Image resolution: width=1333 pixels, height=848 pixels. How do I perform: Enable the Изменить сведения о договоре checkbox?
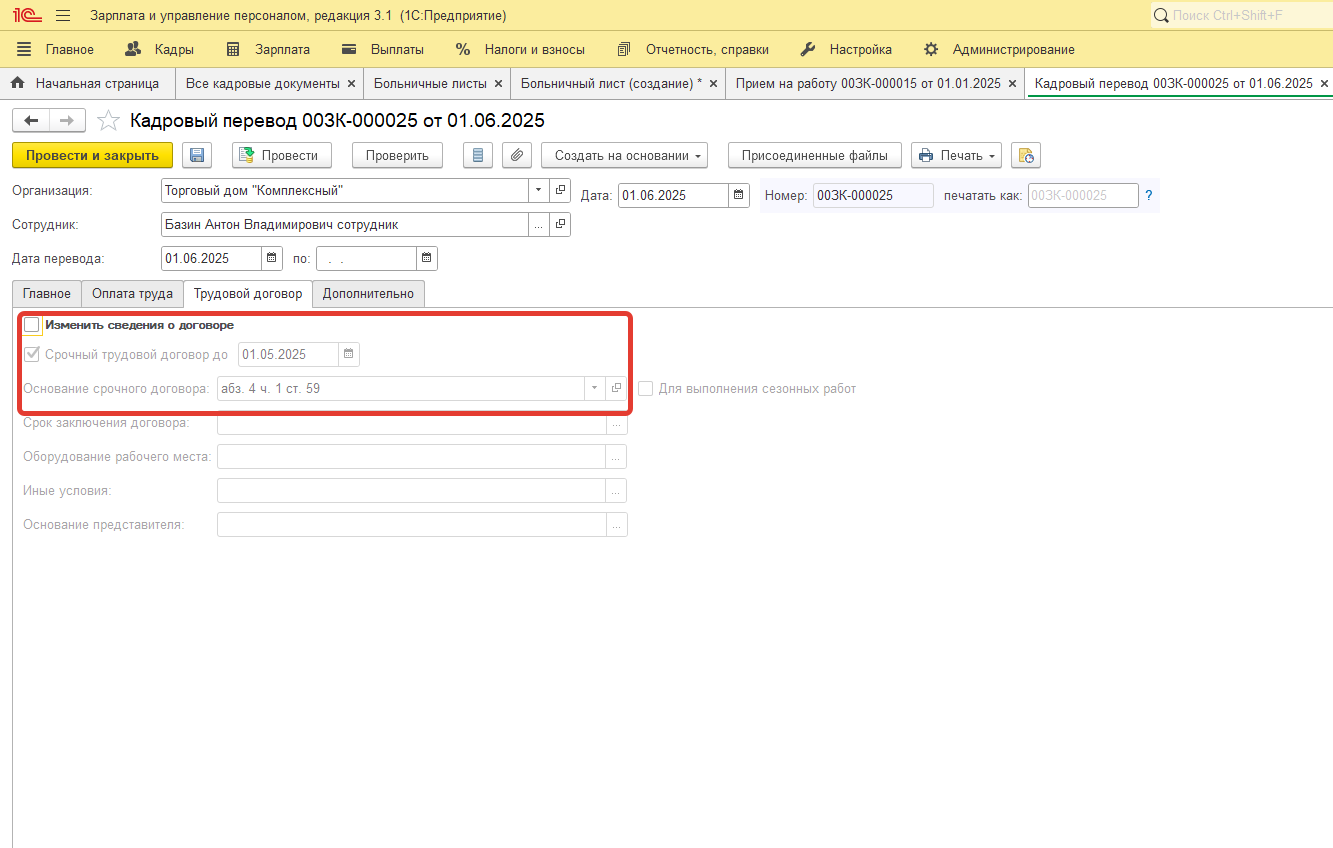point(32,325)
